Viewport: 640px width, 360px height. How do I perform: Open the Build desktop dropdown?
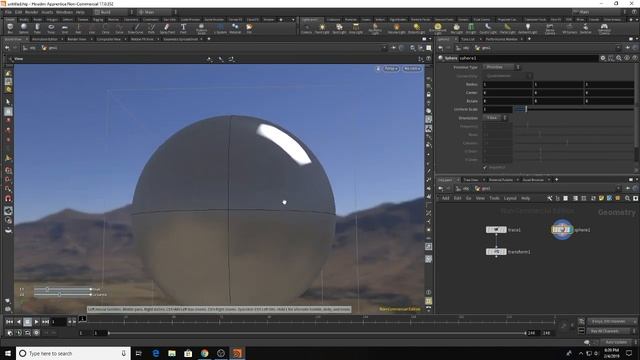(x=113, y=12)
